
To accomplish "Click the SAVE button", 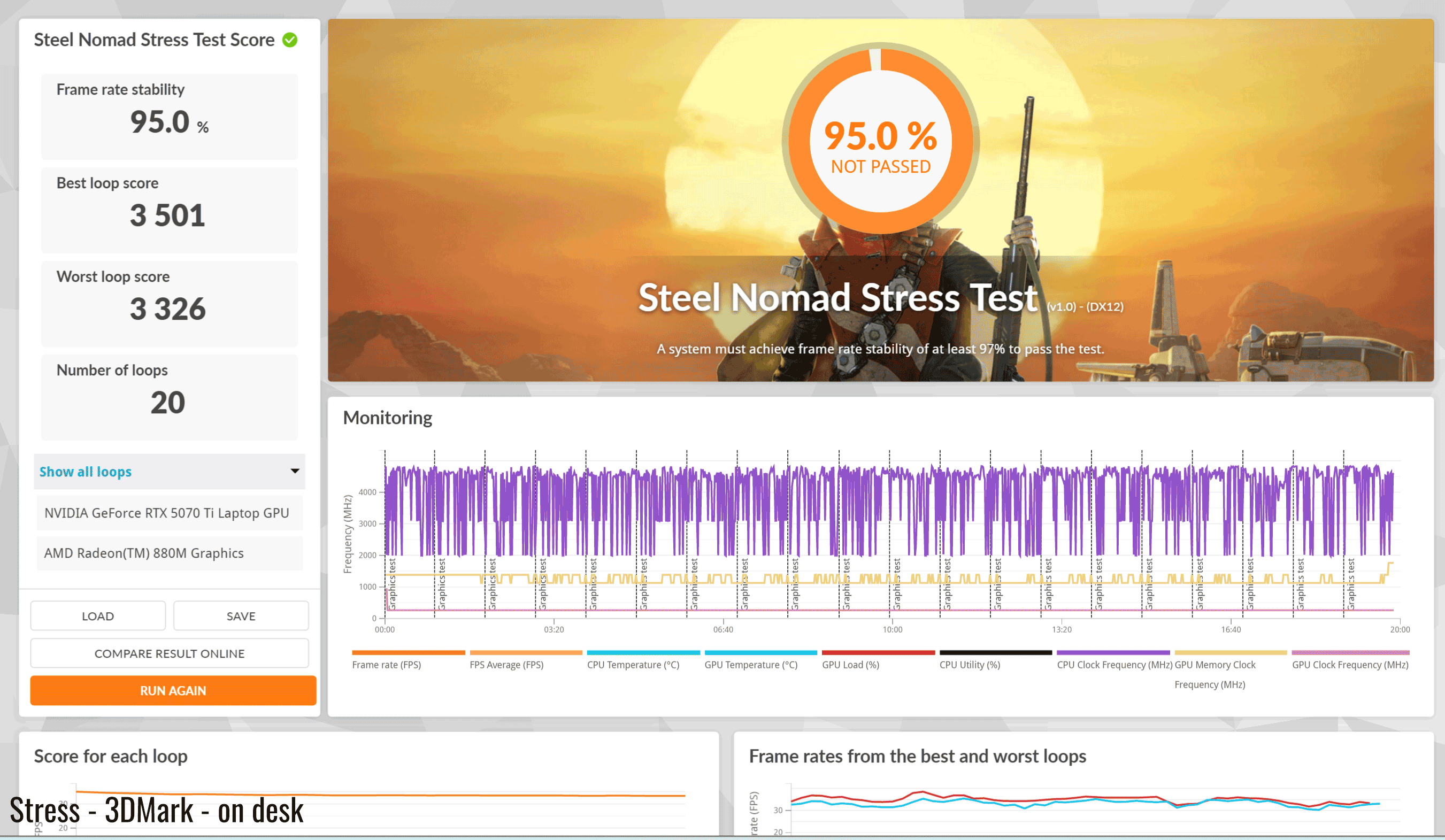I will coord(241,616).
